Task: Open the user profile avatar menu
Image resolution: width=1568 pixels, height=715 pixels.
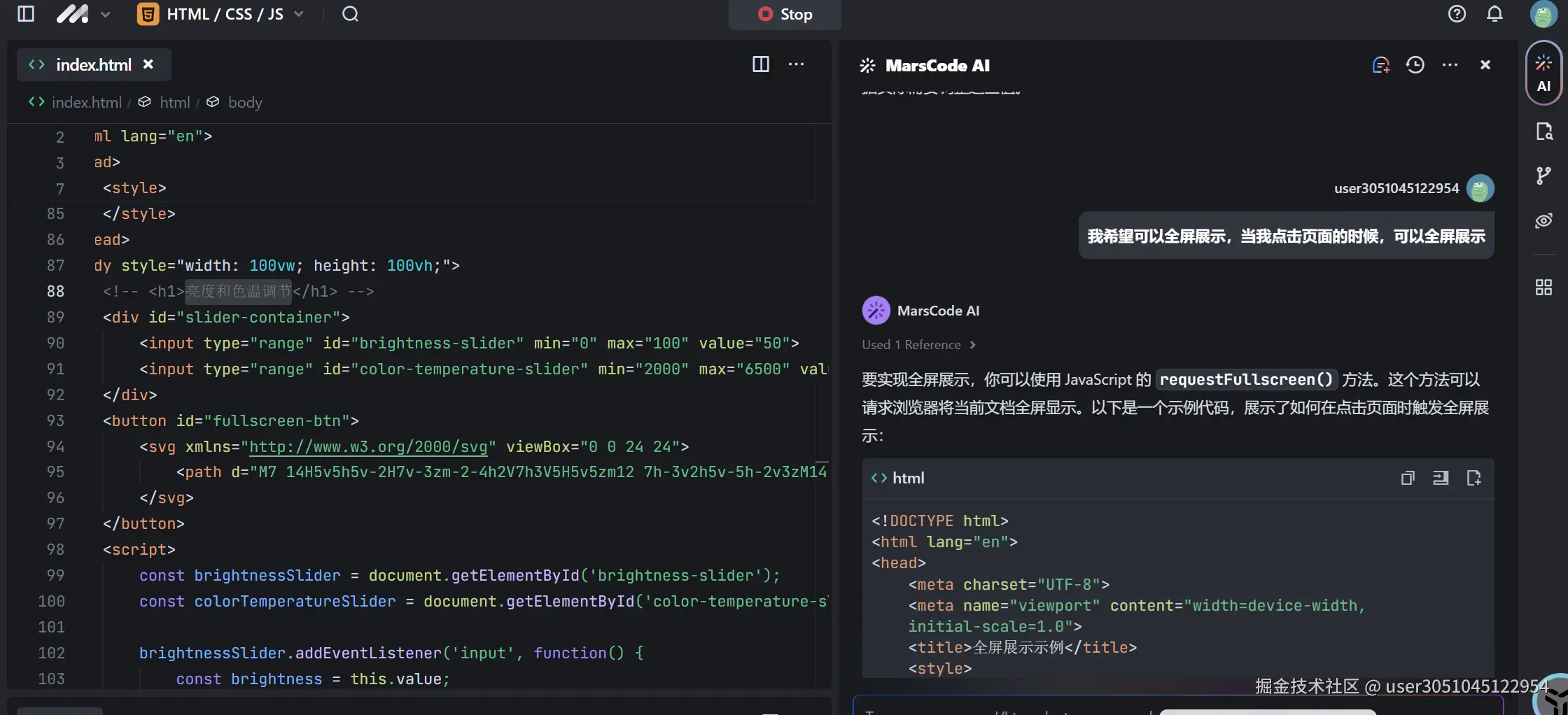Action: [x=1543, y=14]
